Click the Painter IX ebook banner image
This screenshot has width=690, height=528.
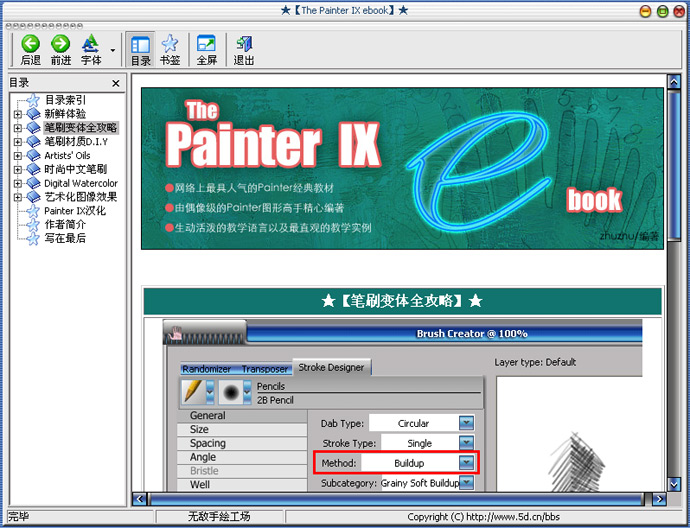click(402, 169)
